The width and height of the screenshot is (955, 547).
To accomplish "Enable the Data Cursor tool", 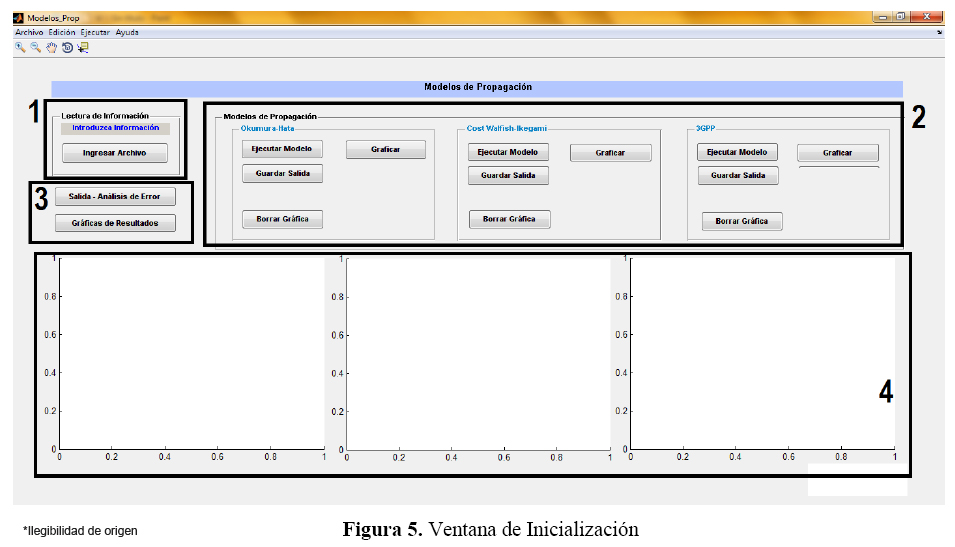I will click(x=82, y=47).
